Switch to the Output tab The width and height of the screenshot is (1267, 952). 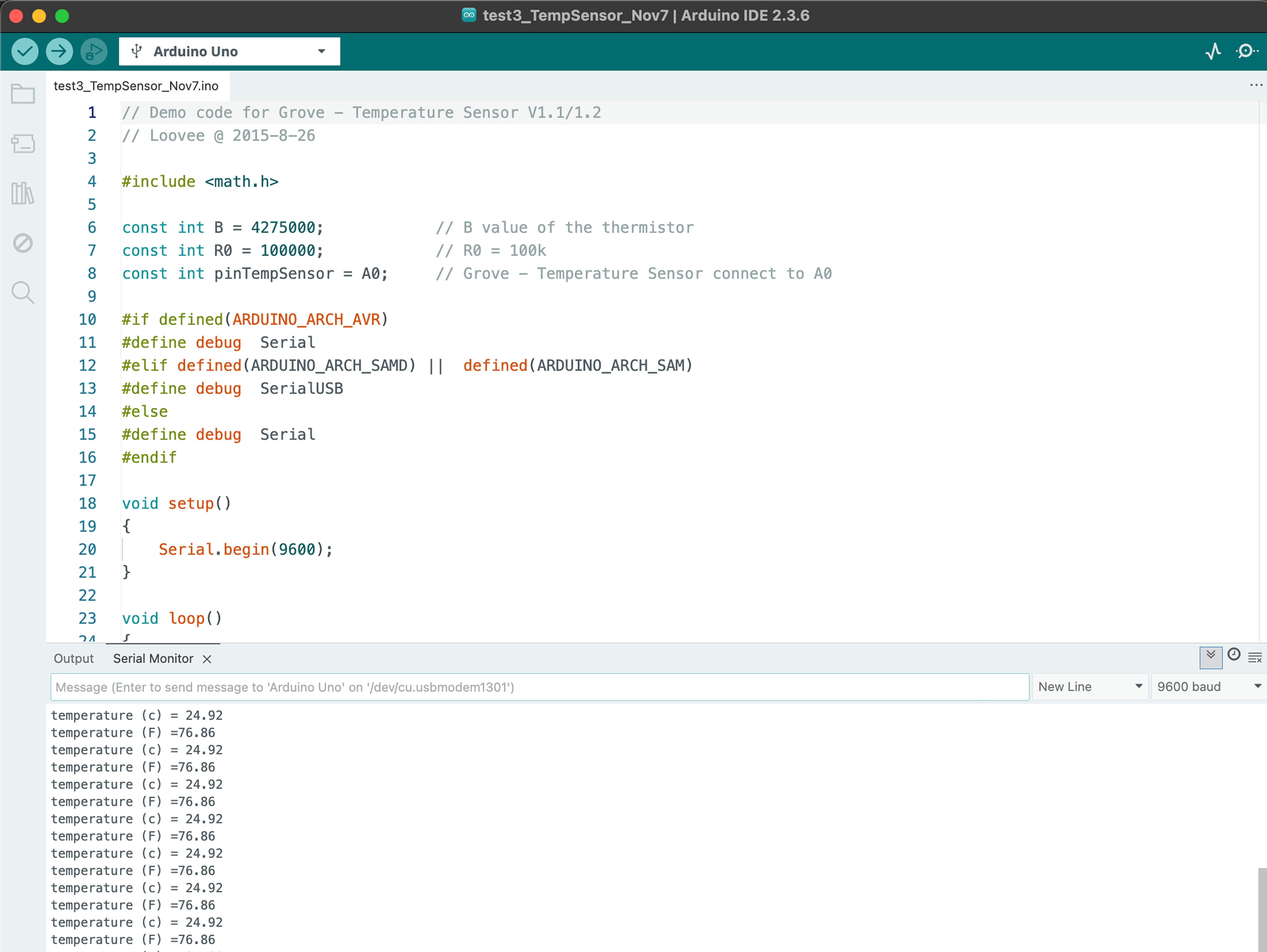73,659
